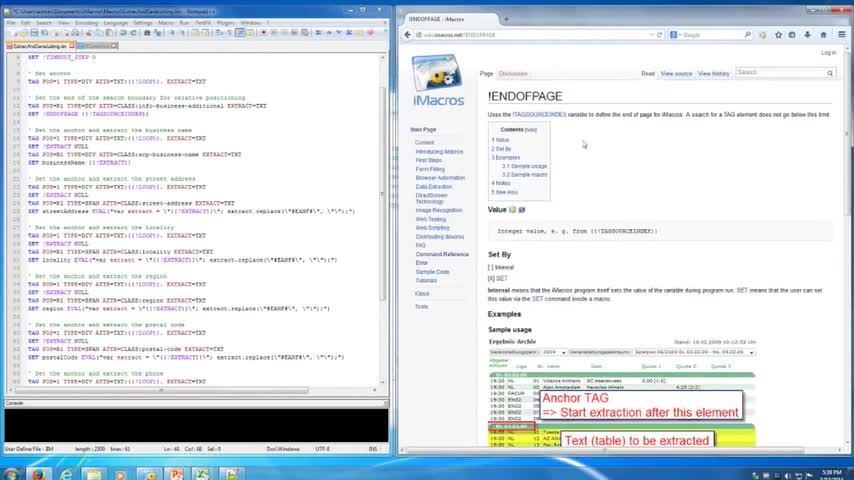This screenshot has width=854, height=480.
Task: Click the iMacros logo on wiki
Action: 438,81
